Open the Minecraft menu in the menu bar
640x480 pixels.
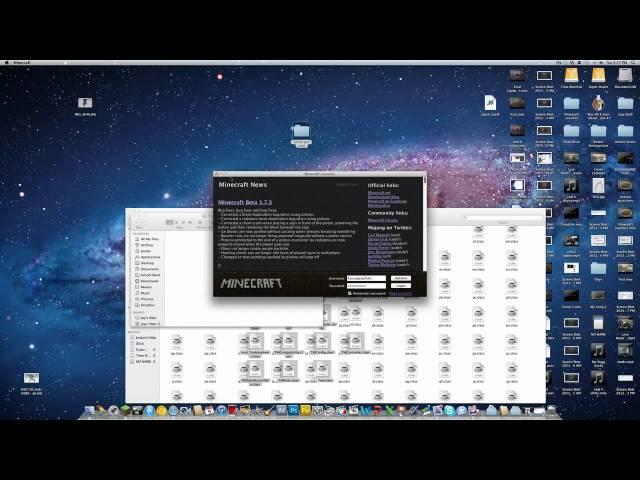pyautogui.click(x=22, y=63)
